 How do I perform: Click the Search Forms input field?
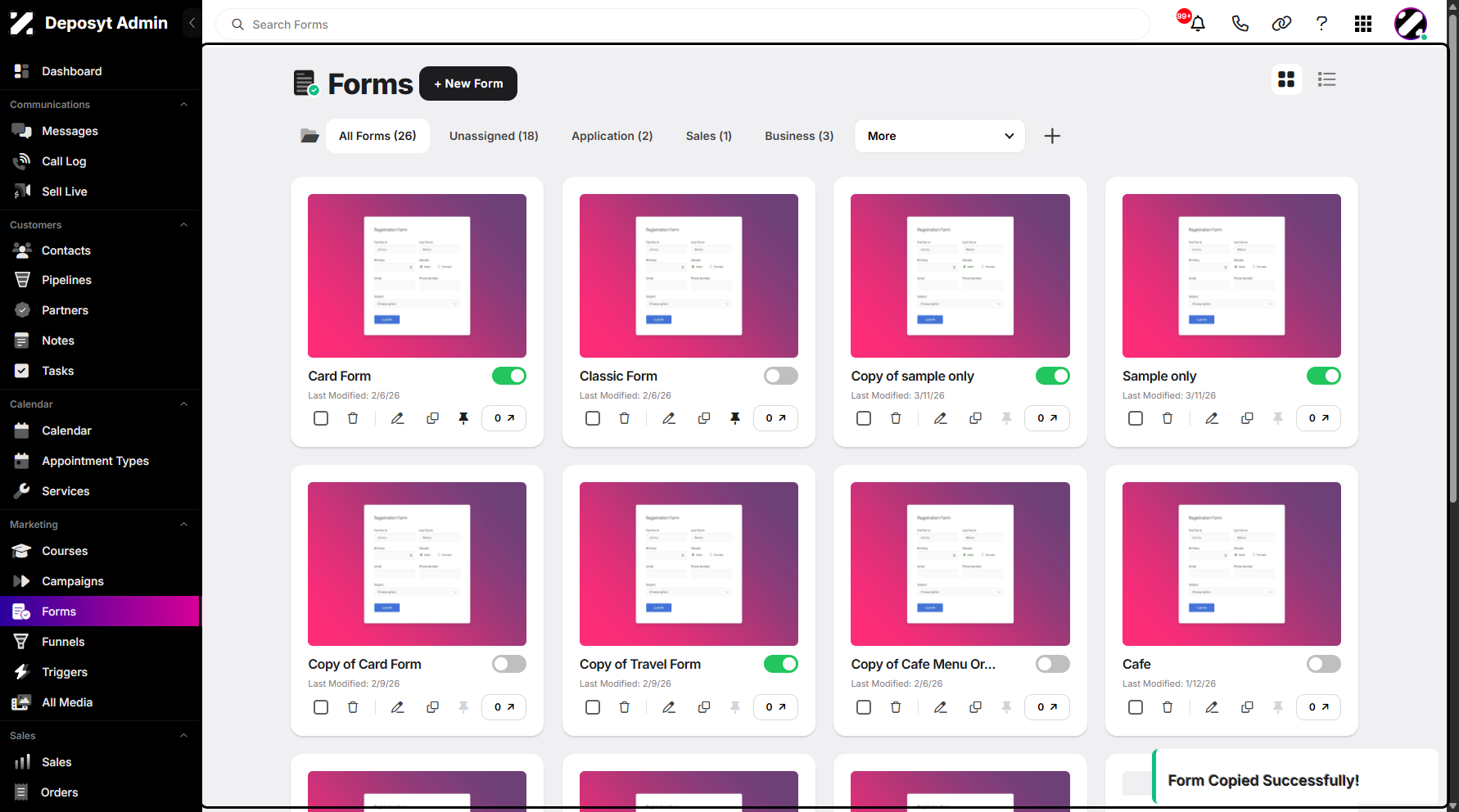click(683, 25)
